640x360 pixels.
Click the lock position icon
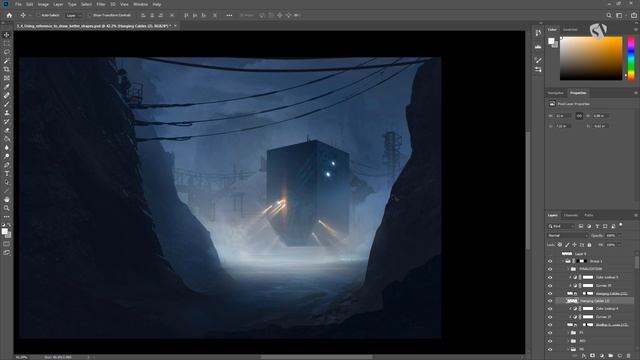[574, 245]
